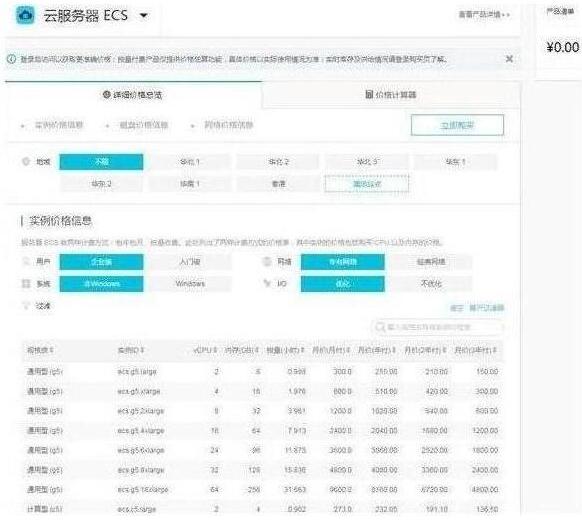Click the 用户 person icon
The image size is (582, 527).
point(26,262)
